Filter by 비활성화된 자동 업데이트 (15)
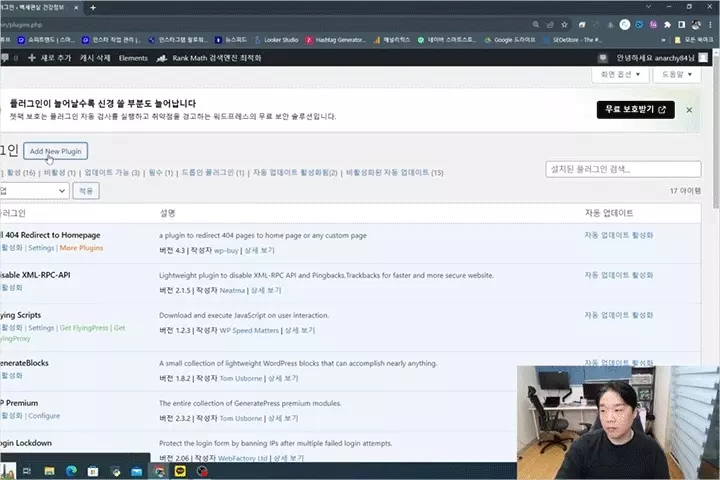The width and height of the screenshot is (720, 480). 395,173
